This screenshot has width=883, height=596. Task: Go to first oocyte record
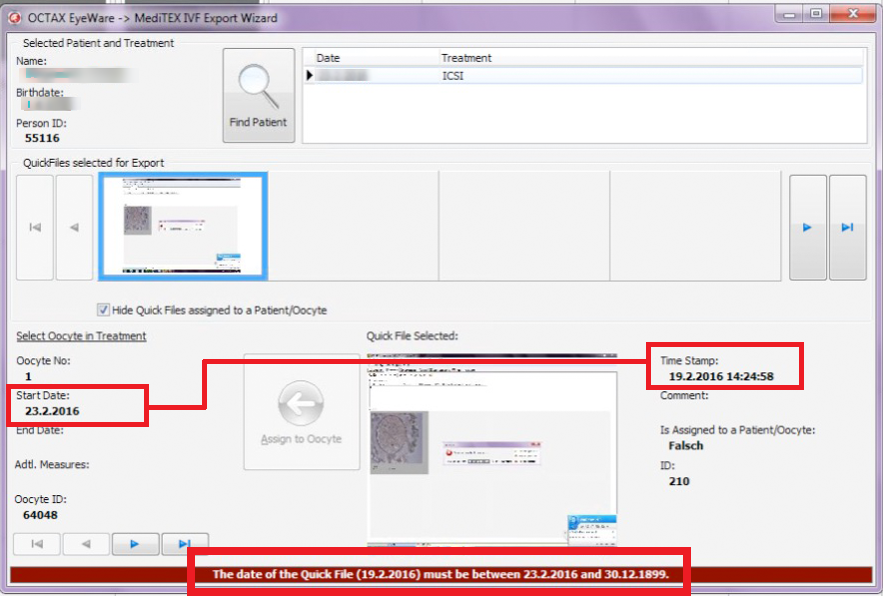(x=37, y=544)
